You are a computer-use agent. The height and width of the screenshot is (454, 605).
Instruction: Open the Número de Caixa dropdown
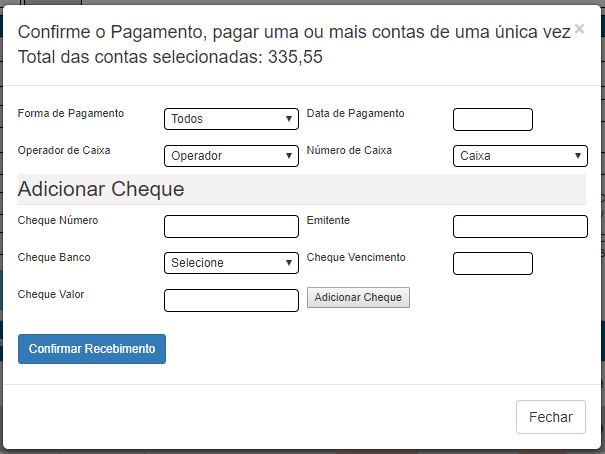pyautogui.click(x=520, y=156)
